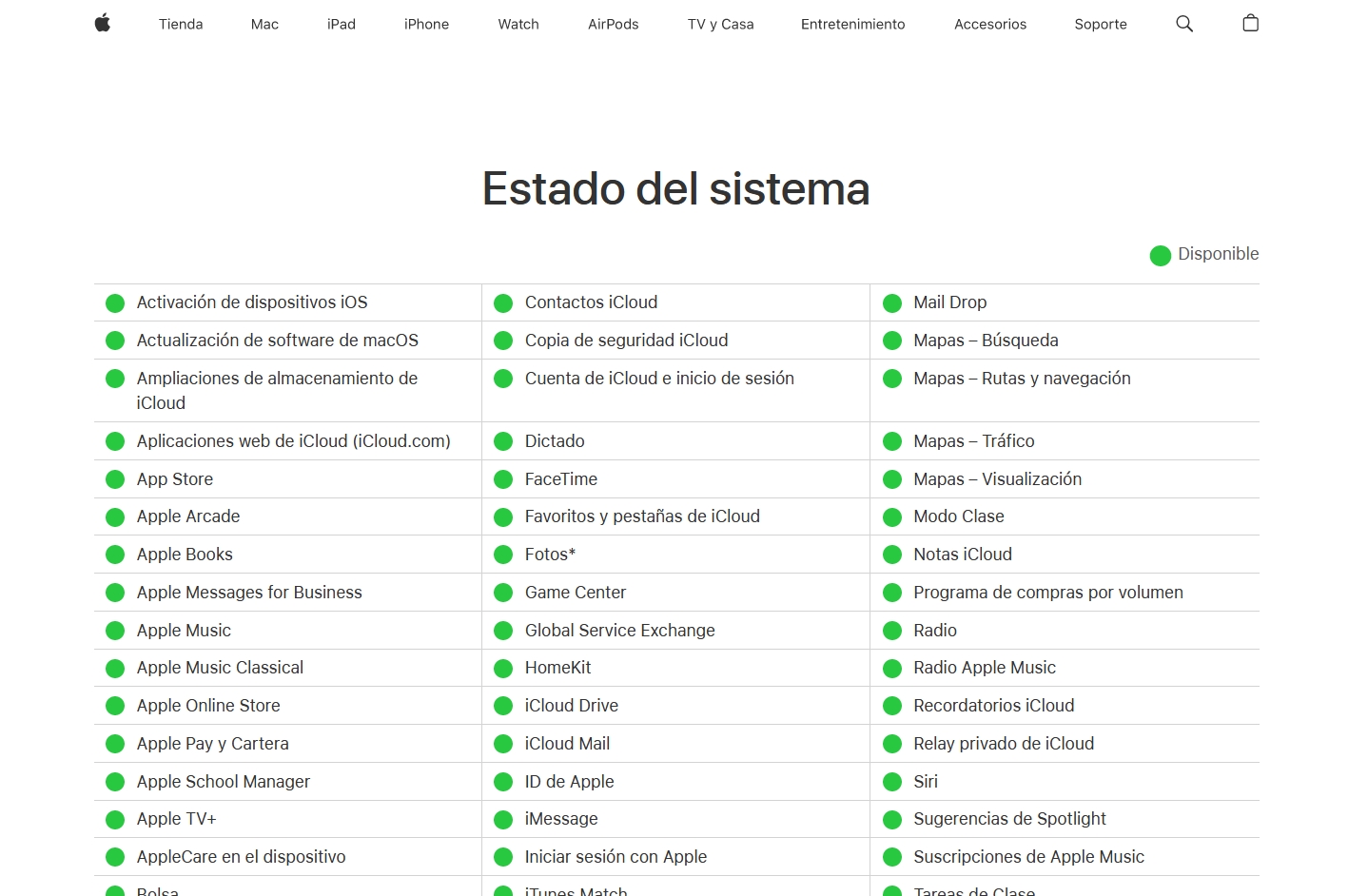Click the green status dot beside Contactos iCloud
The width and height of the screenshot is (1368, 896).
(503, 303)
